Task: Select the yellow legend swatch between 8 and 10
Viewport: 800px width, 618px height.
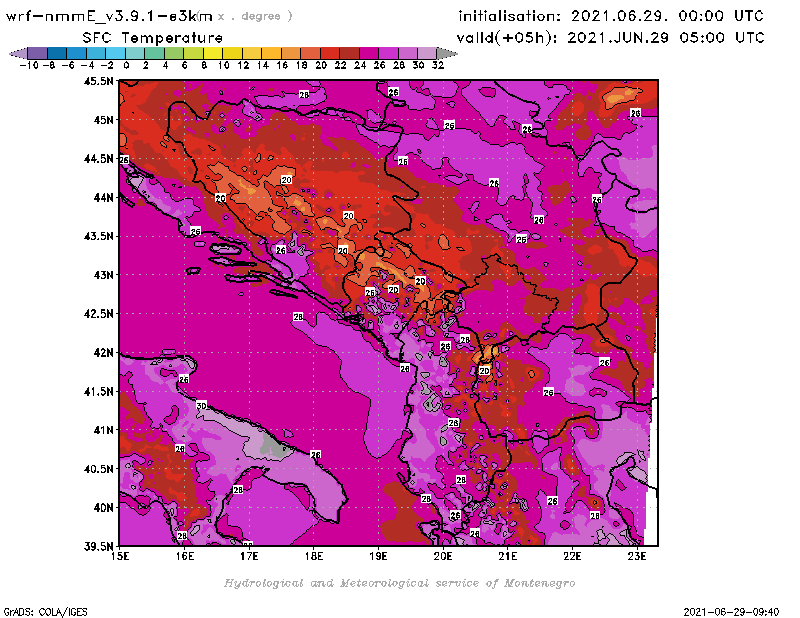Action: 213,53
